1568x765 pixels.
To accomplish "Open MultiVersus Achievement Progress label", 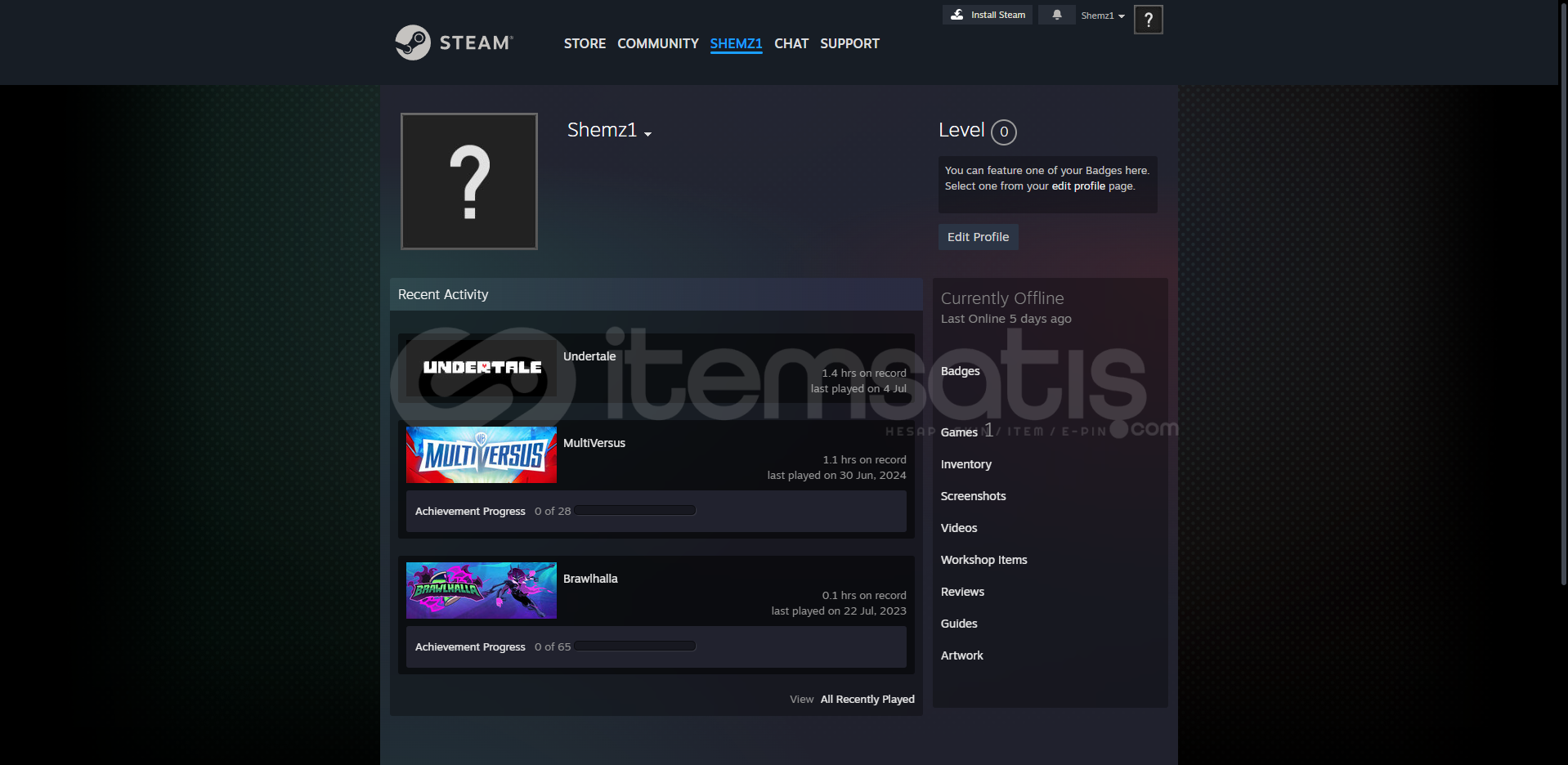I will click(x=470, y=511).
